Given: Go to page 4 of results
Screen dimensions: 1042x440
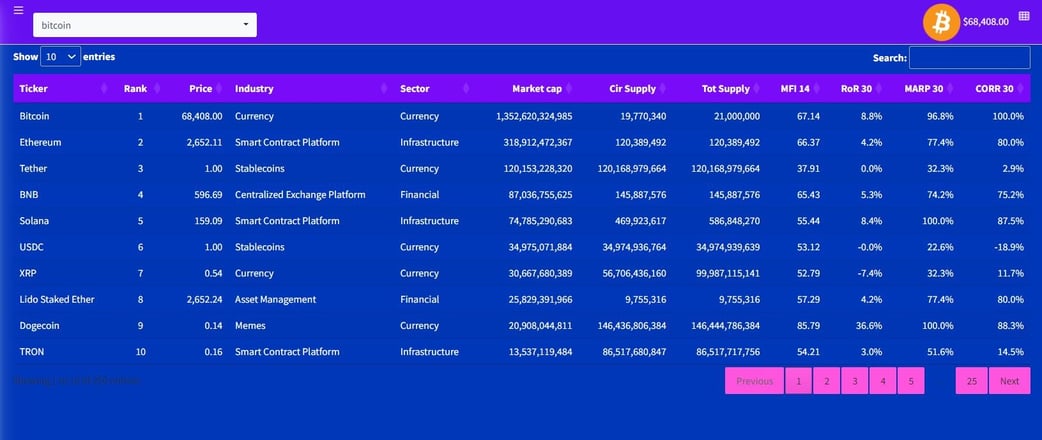Looking at the screenshot, I should (x=883, y=381).
